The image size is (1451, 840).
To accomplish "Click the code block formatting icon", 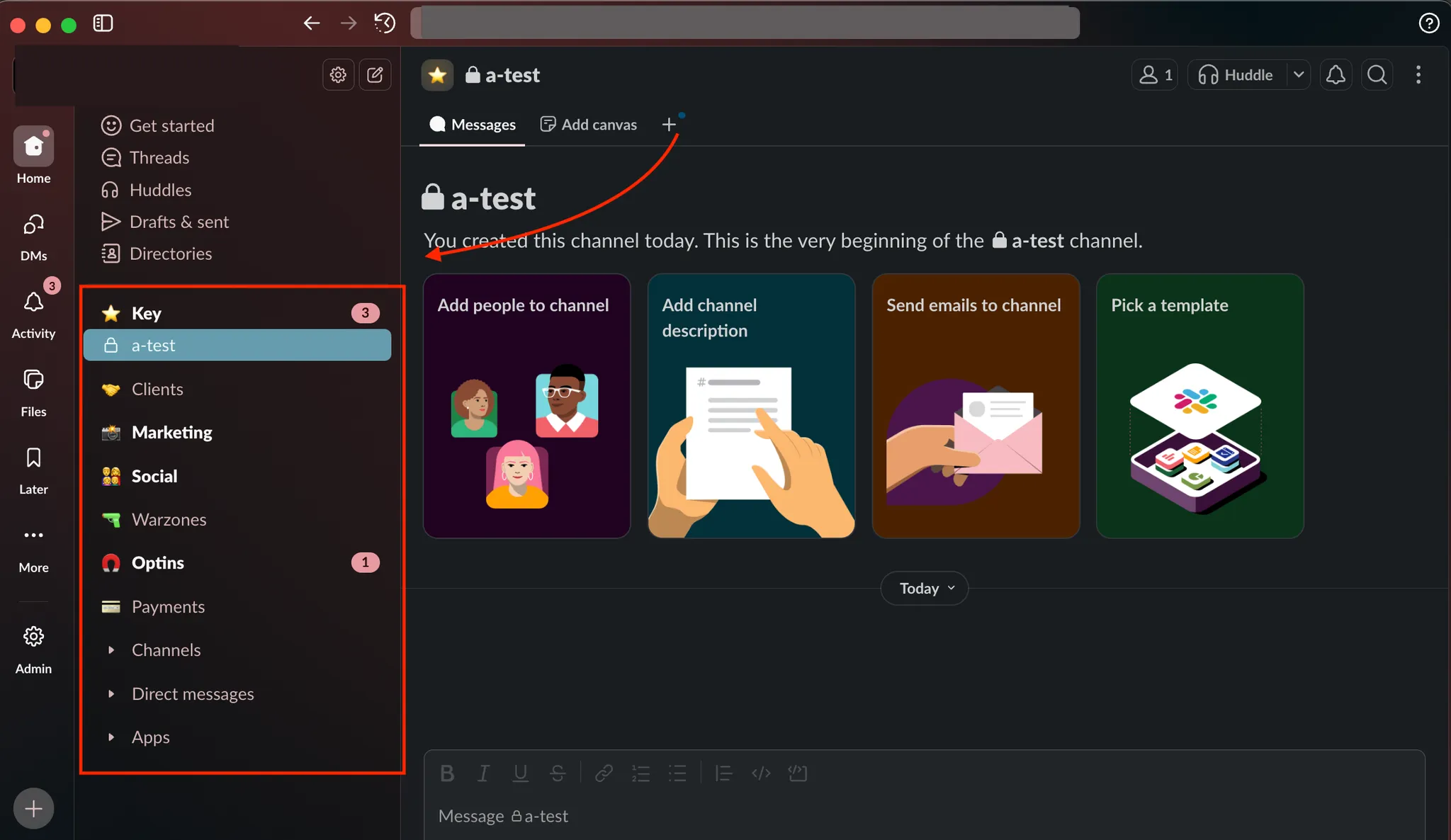I will 798,773.
